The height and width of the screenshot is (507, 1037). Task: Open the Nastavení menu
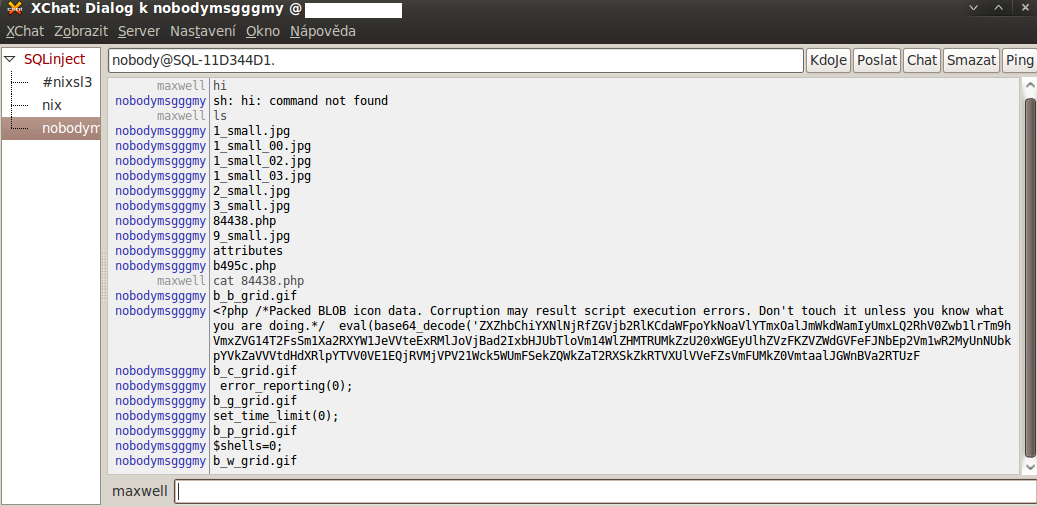click(203, 31)
